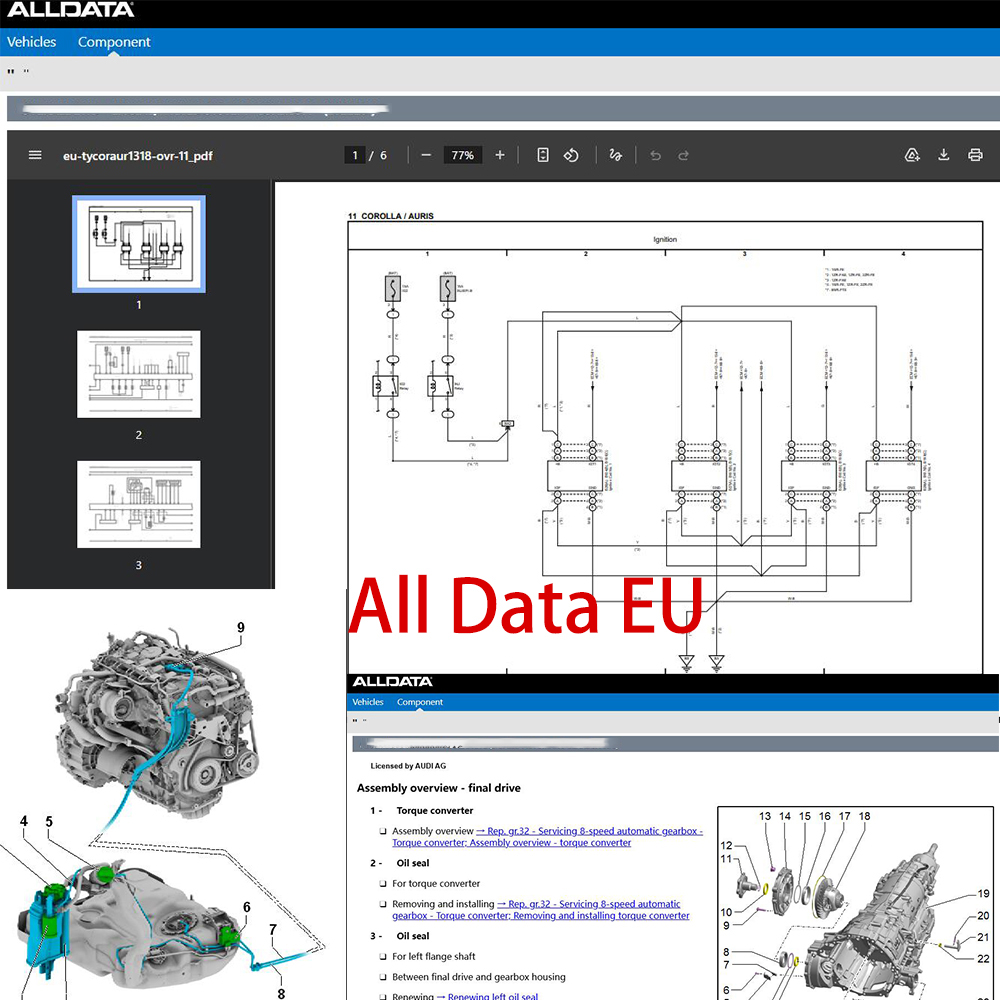Zoom in with the plus button
The image size is (1000, 1000).
coord(500,155)
